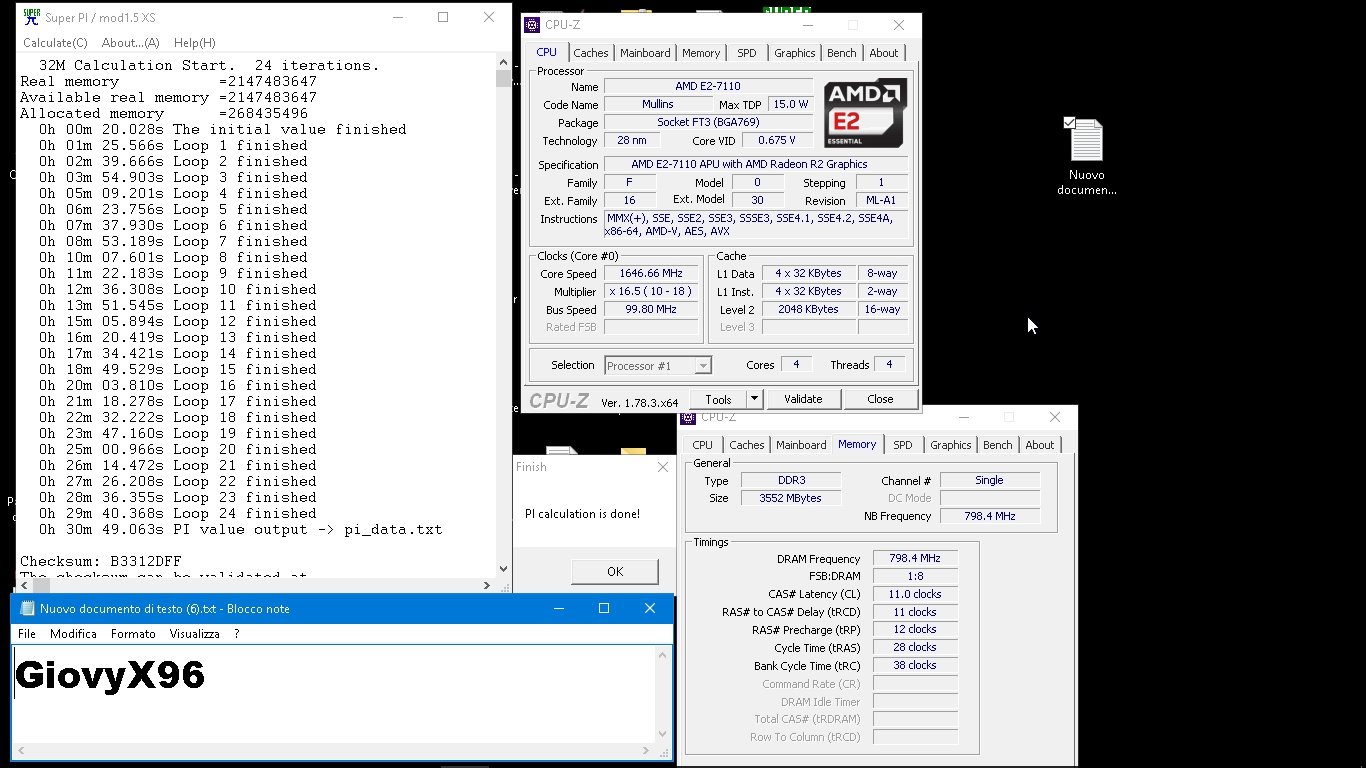Open the ? help menu in Blocco note
1366x768 pixels.
pyautogui.click(x=237, y=634)
